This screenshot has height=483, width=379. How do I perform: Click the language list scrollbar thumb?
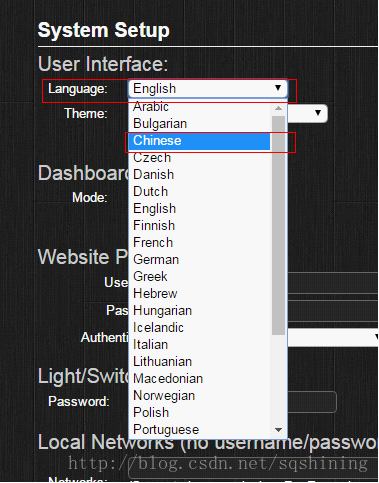(x=278, y=225)
